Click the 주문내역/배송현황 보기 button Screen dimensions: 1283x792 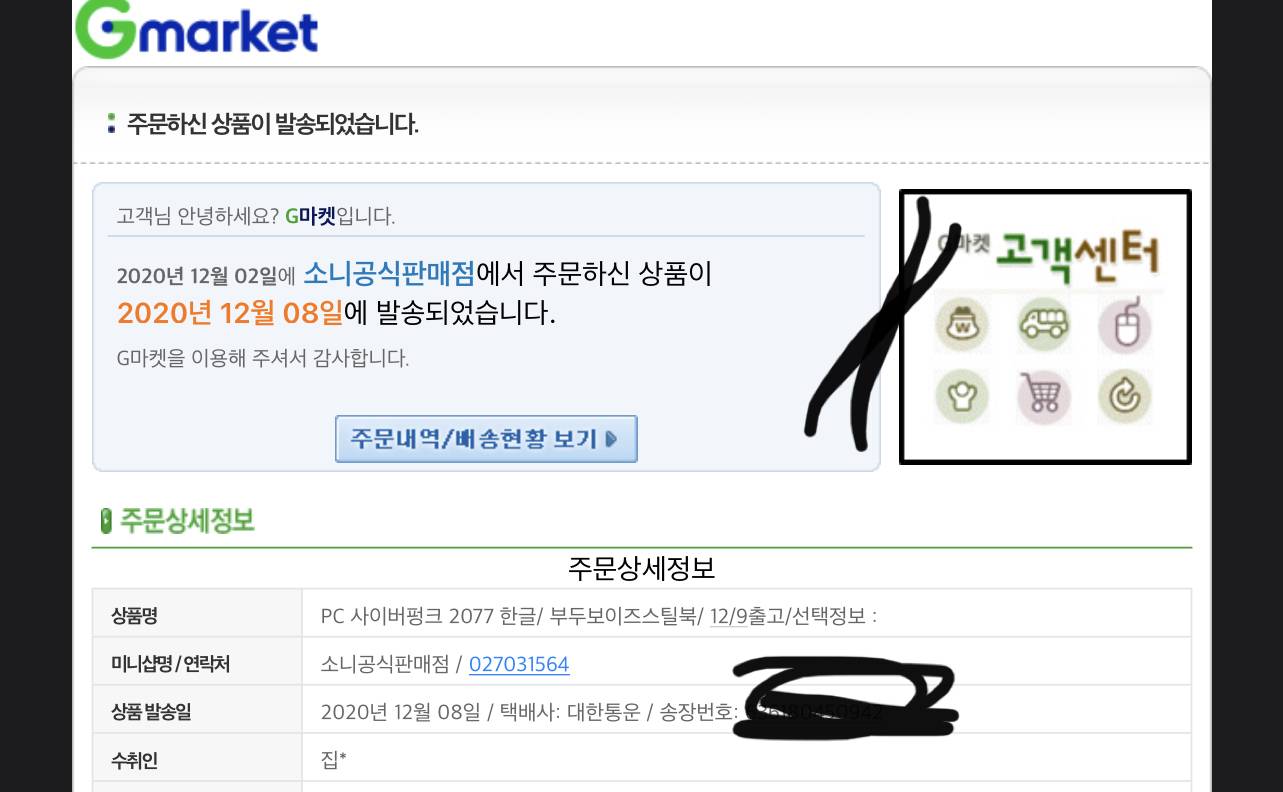click(486, 439)
